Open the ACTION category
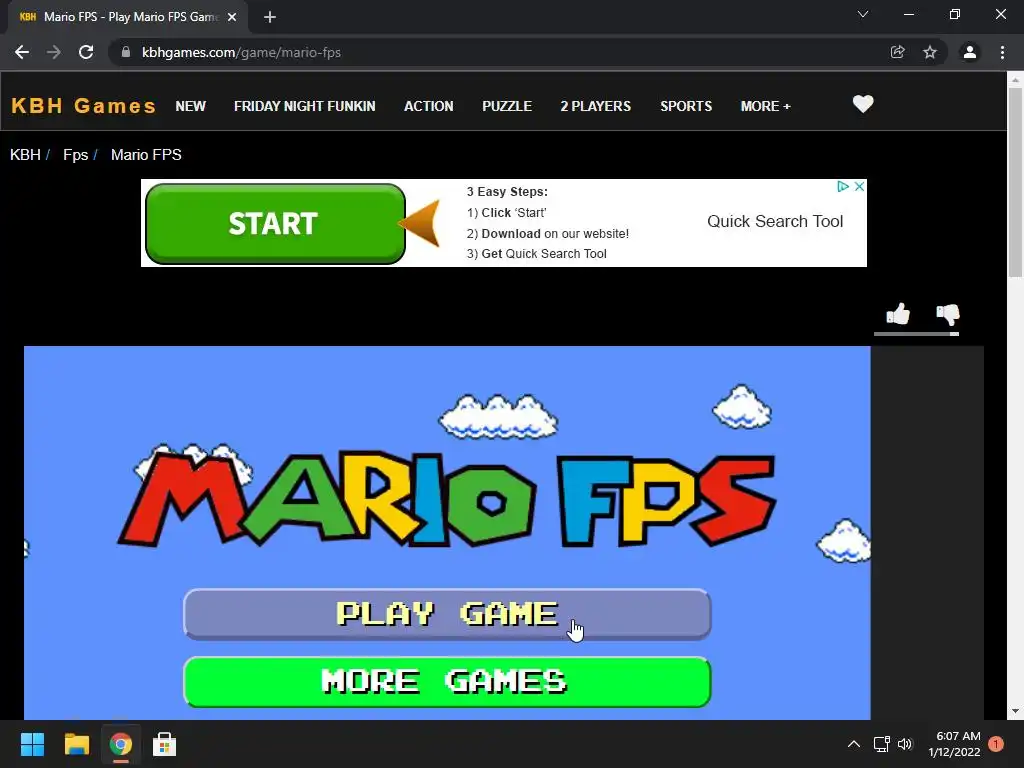1024x768 pixels. tap(428, 106)
